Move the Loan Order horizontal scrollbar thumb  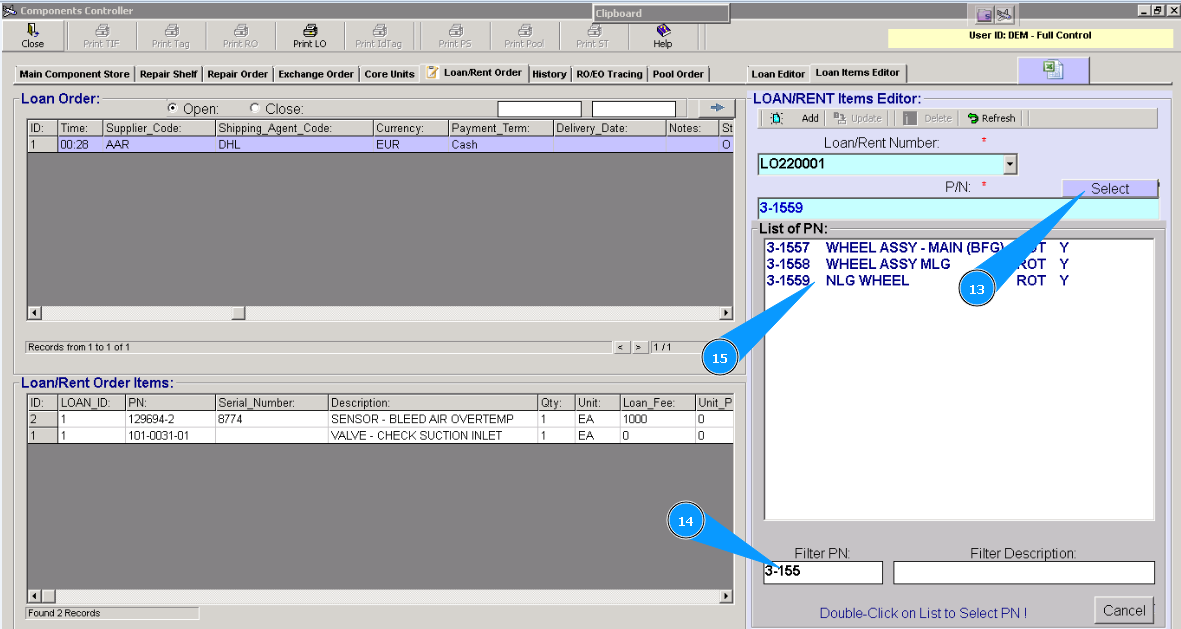tap(238, 313)
